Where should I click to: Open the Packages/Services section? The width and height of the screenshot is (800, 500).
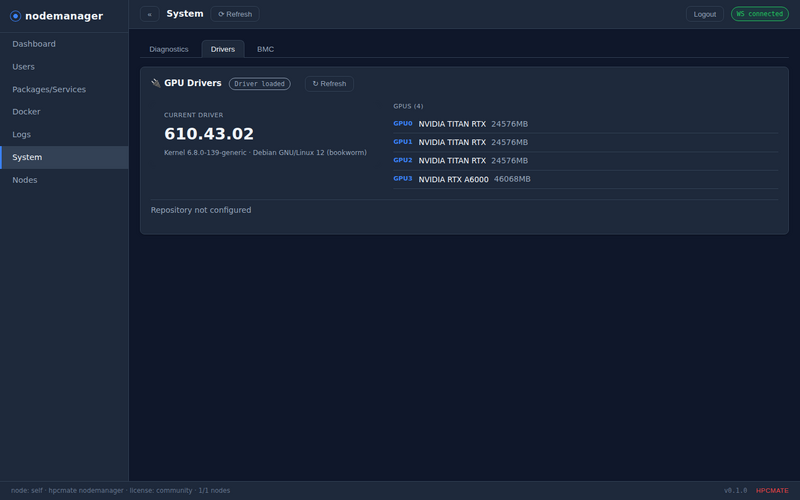point(64,89)
